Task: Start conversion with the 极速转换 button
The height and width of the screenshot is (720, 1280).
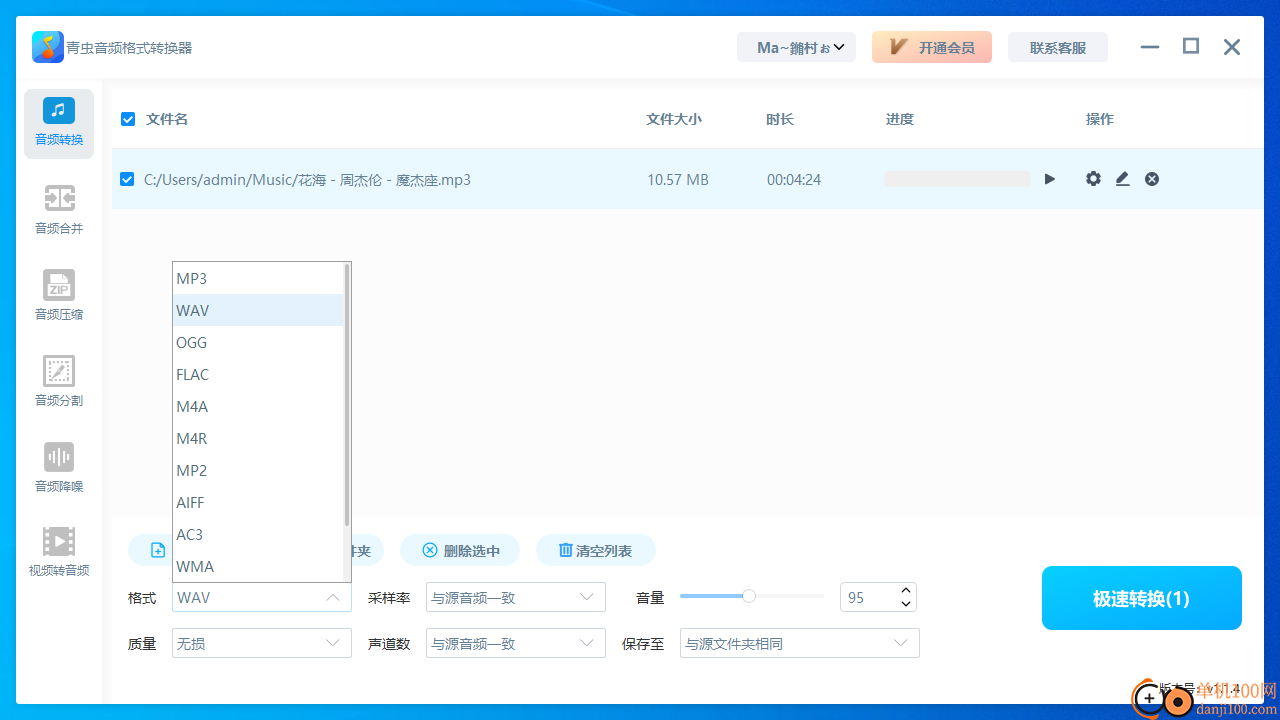Action: click(1141, 597)
